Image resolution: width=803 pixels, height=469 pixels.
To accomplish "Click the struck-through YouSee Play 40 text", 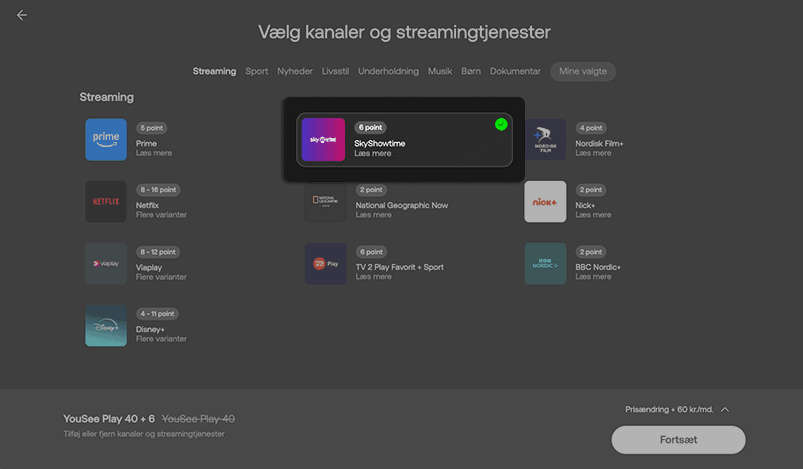I will pyautogui.click(x=198, y=419).
